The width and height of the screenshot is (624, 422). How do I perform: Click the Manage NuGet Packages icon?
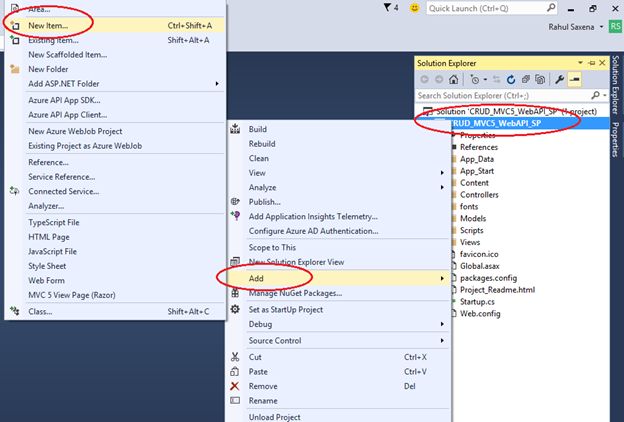[x=235, y=293]
